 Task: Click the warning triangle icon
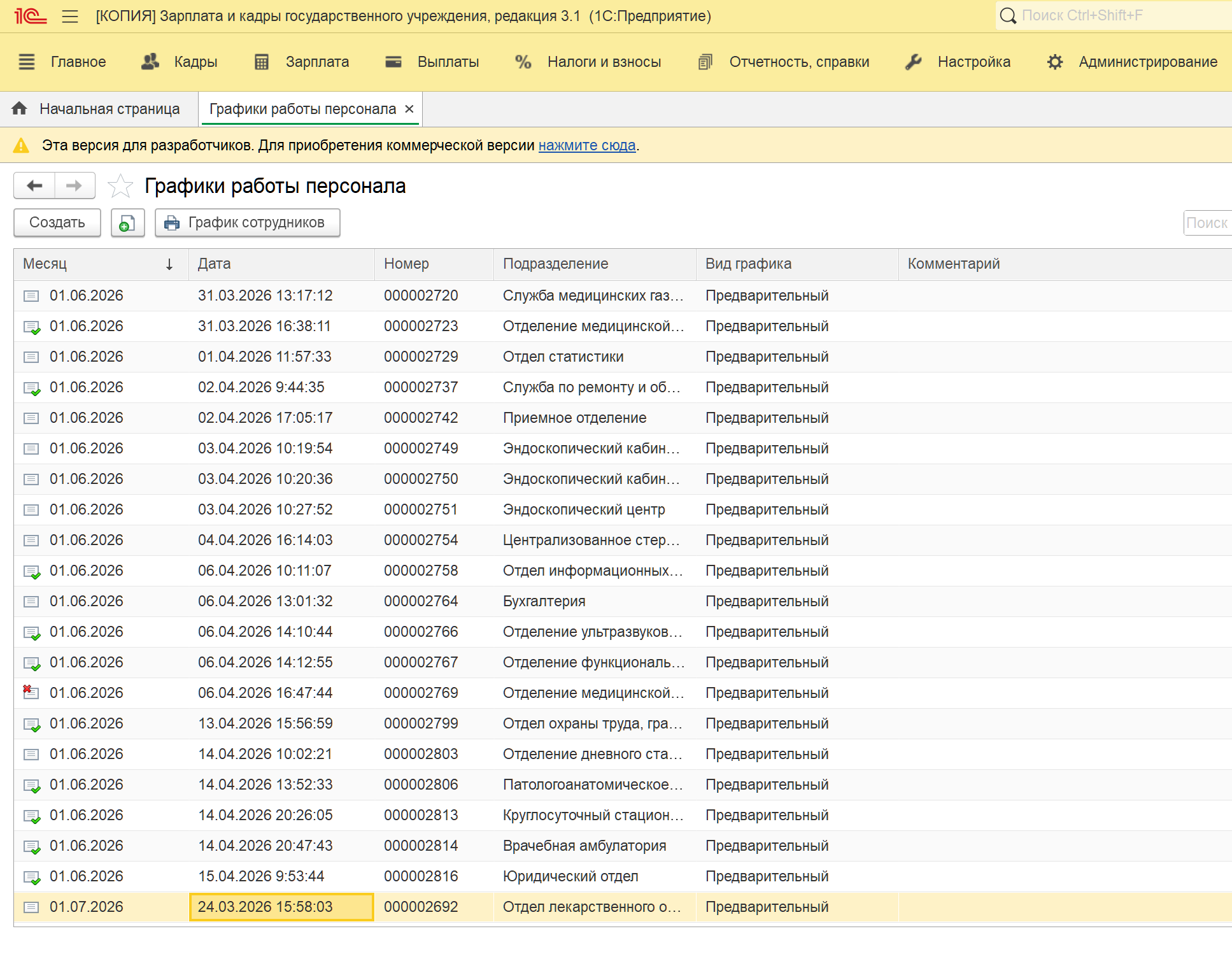click(21, 145)
